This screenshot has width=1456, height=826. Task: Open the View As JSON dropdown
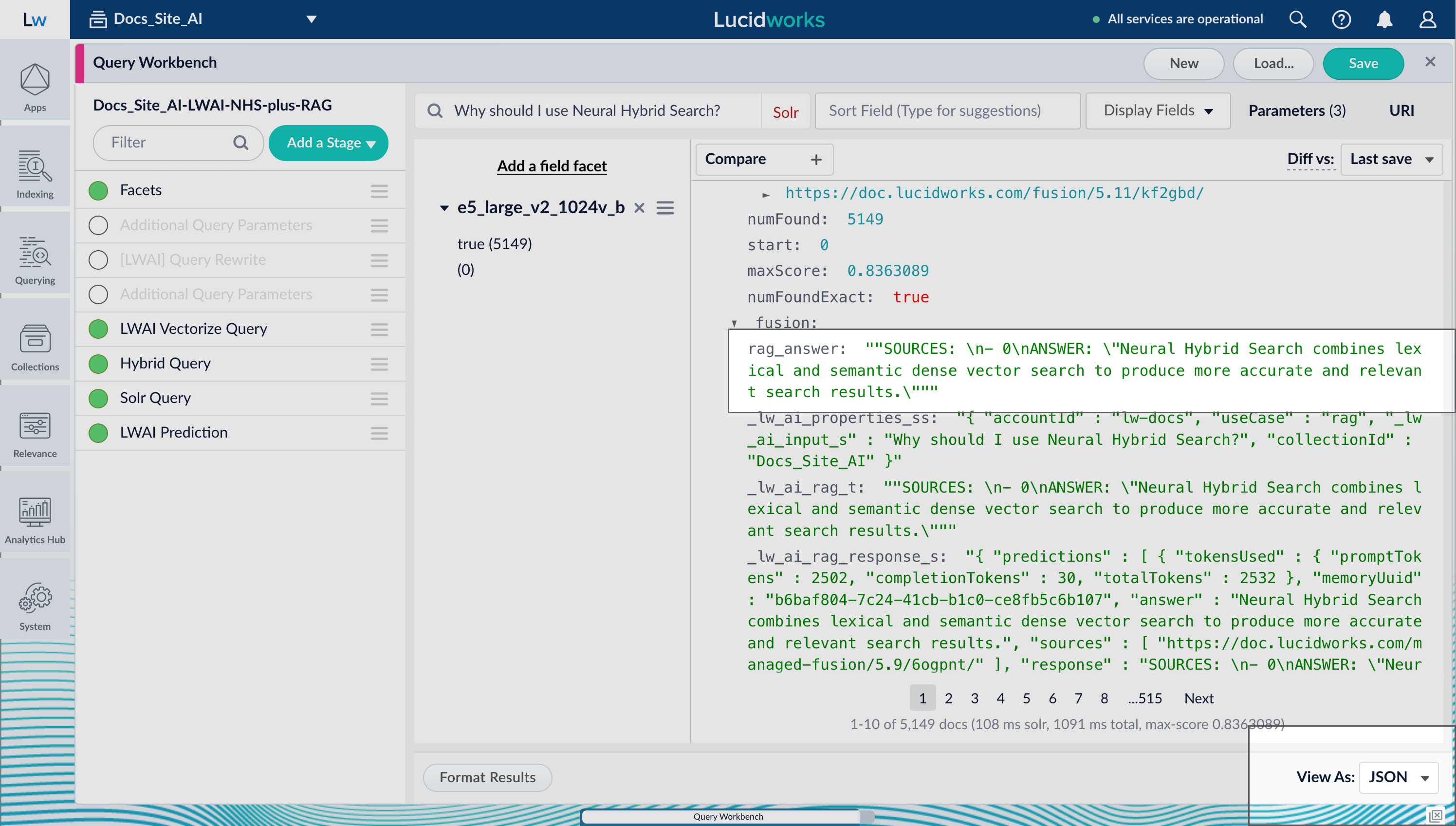point(1398,777)
